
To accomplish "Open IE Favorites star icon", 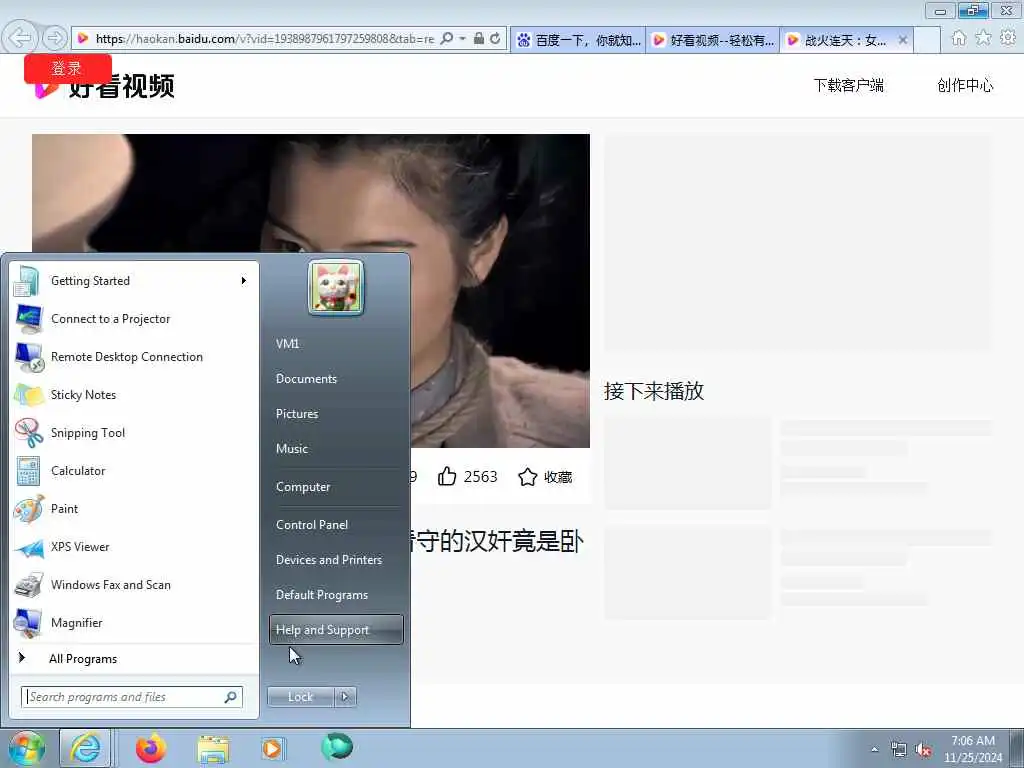I will click(983, 38).
